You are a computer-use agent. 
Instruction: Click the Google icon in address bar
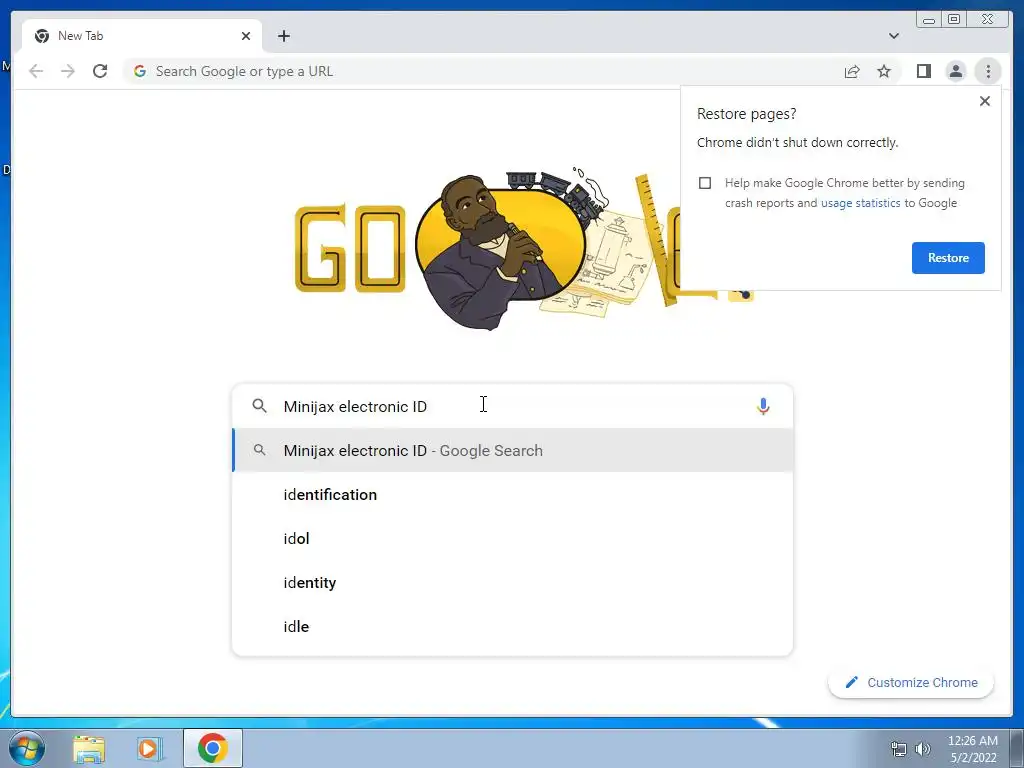[x=140, y=71]
